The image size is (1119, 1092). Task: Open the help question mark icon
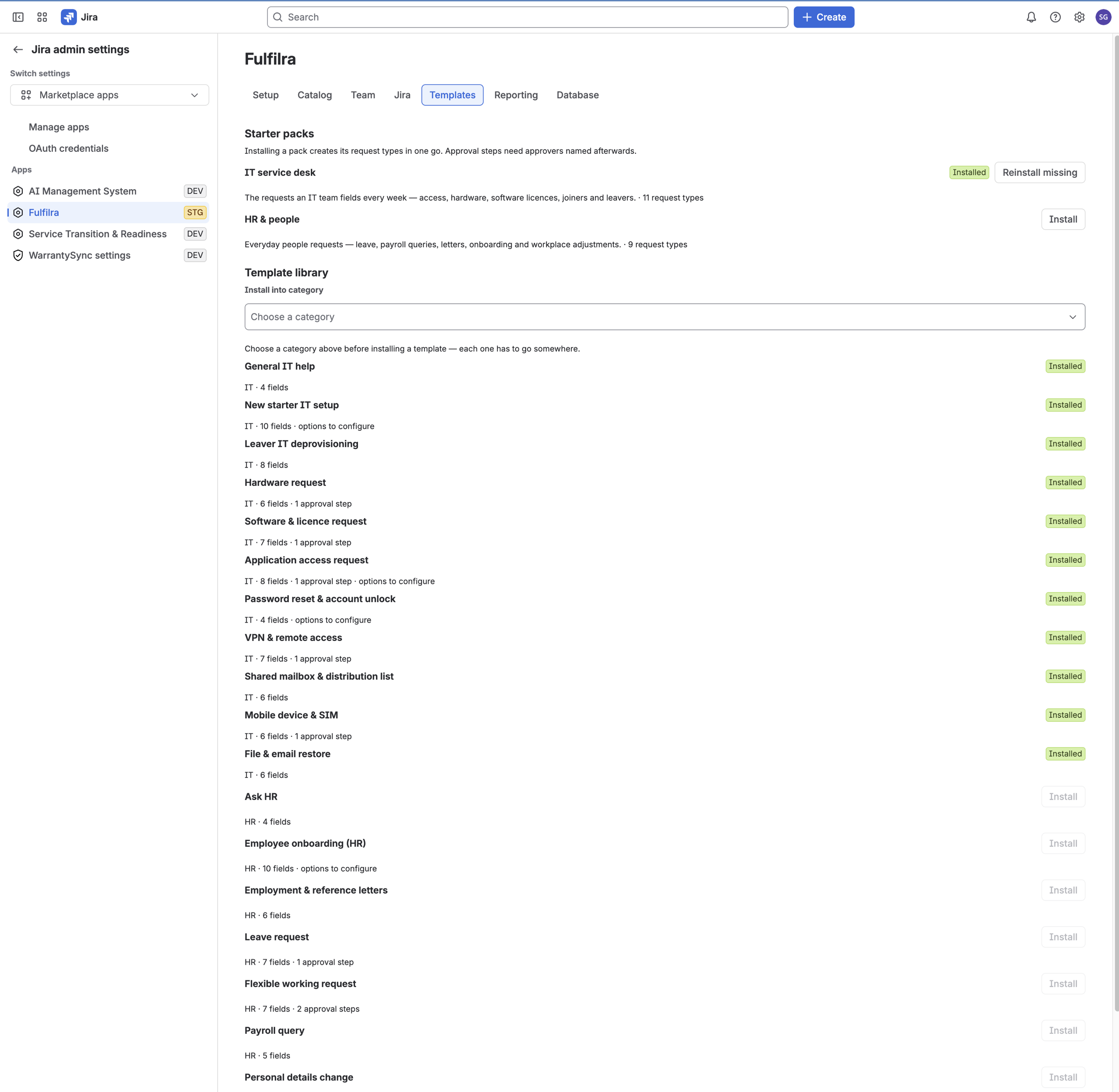pos(1055,17)
